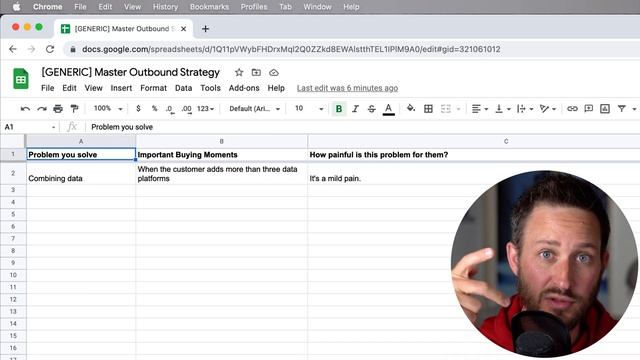The width and height of the screenshot is (640, 360).
Task: Click the Print icon
Action: (x=58, y=109)
